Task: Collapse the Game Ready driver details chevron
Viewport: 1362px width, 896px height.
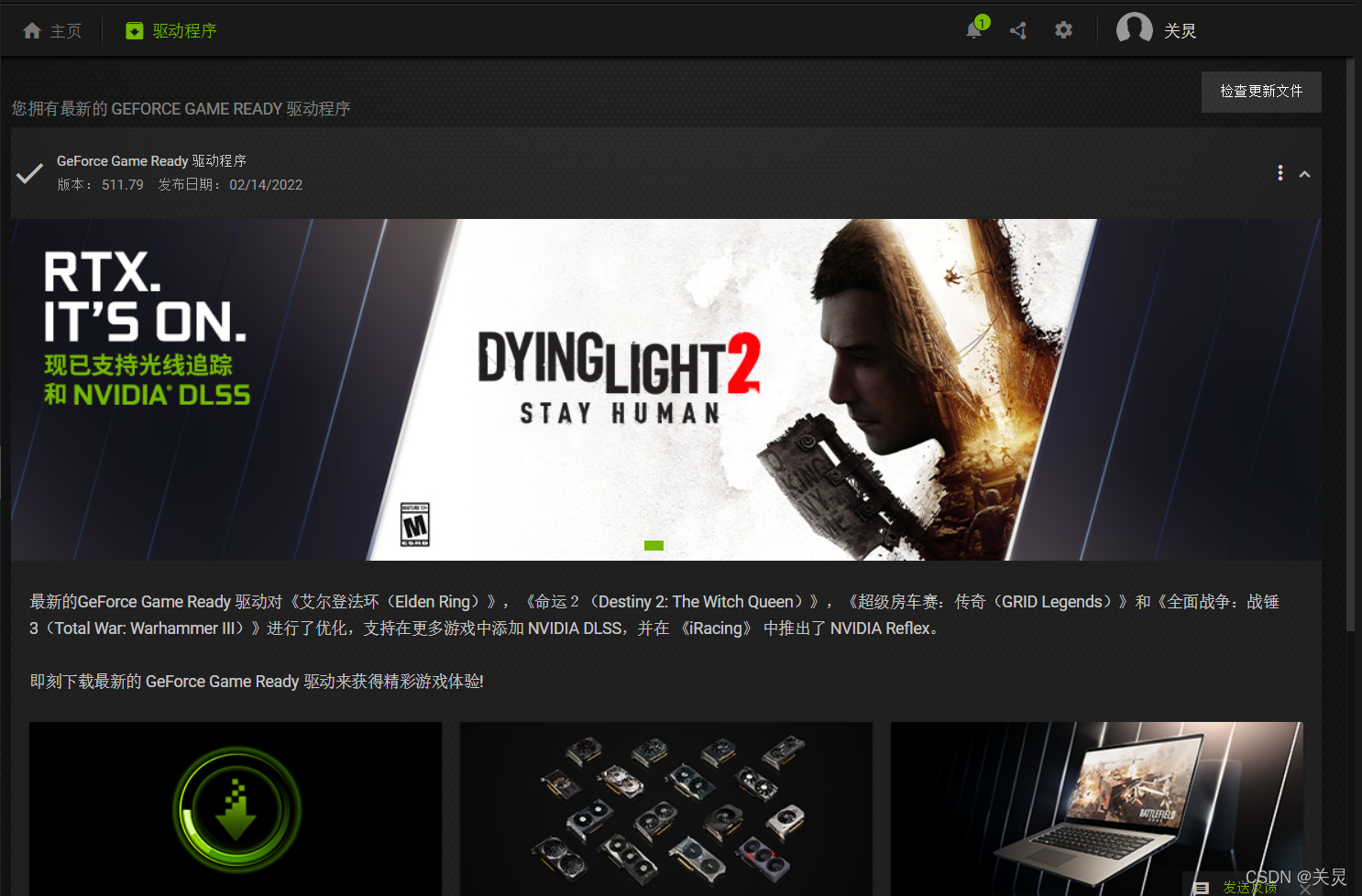Action: [x=1304, y=174]
